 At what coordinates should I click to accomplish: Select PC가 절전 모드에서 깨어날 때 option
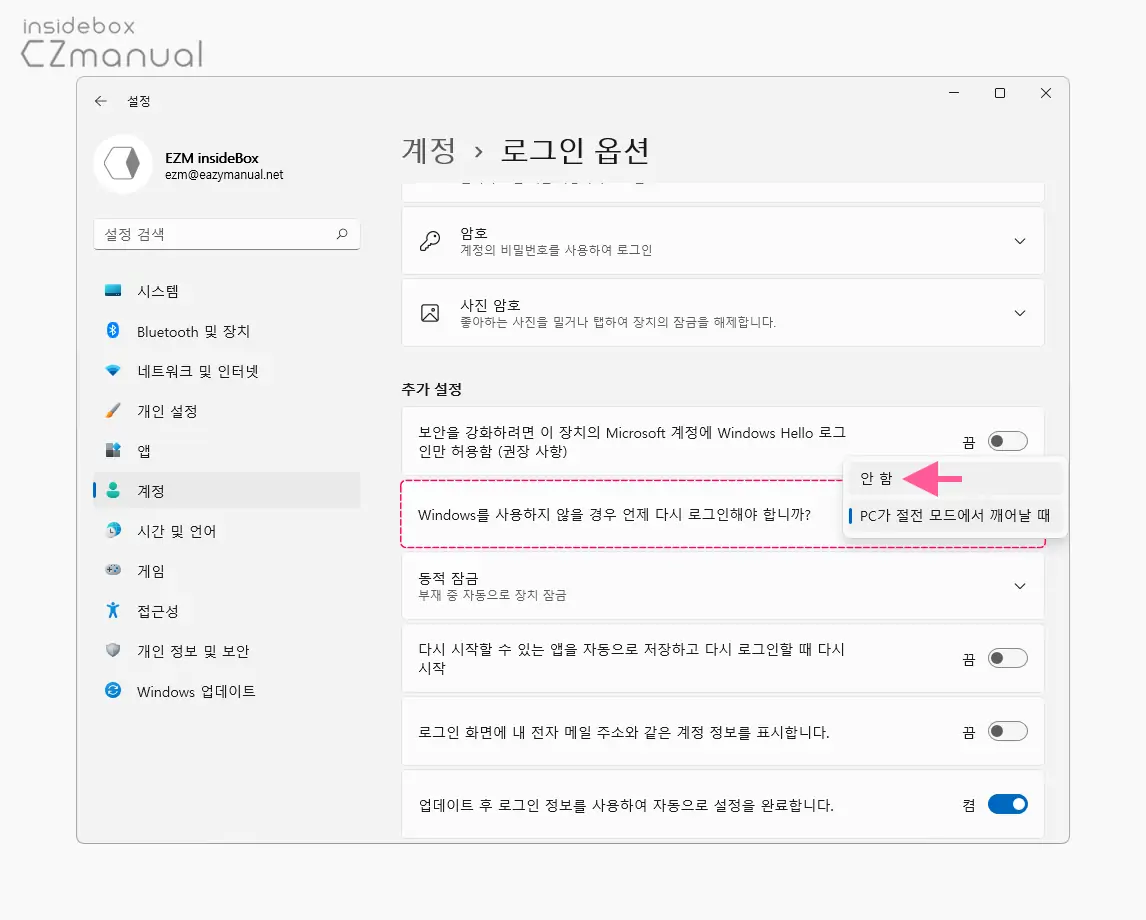pyautogui.click(x=953, y=516)
